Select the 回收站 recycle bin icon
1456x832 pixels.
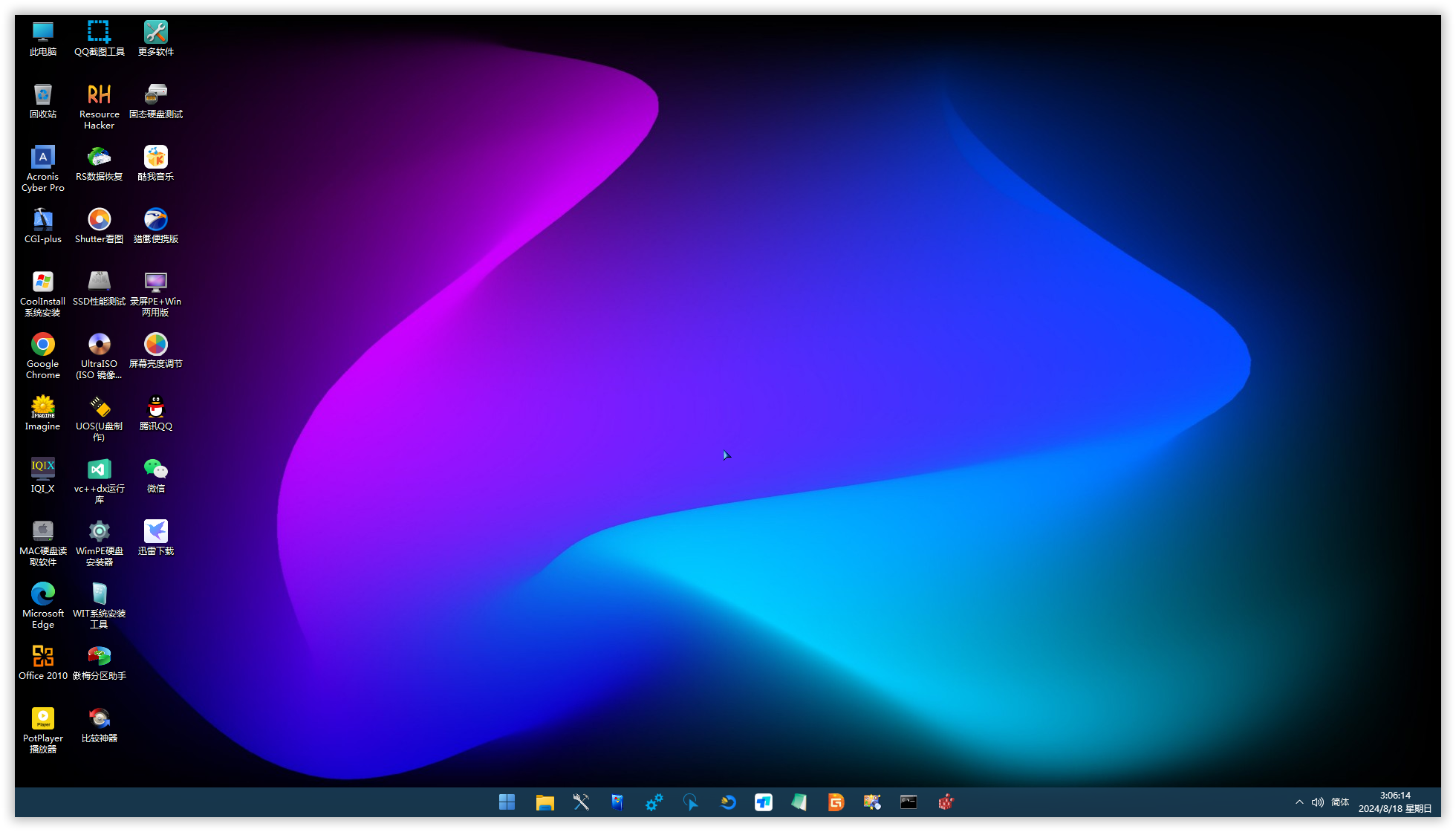43,101
